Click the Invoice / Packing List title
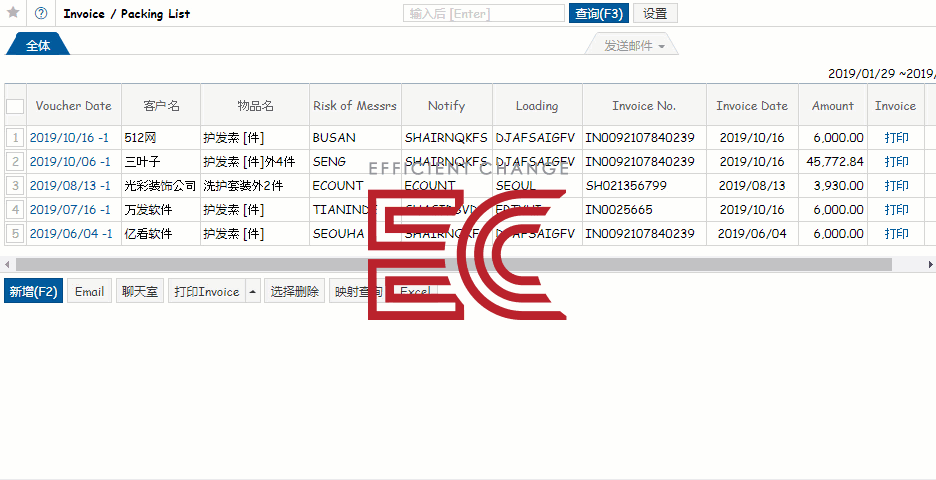This screenshot has width=936, height=480. [127, 14]
